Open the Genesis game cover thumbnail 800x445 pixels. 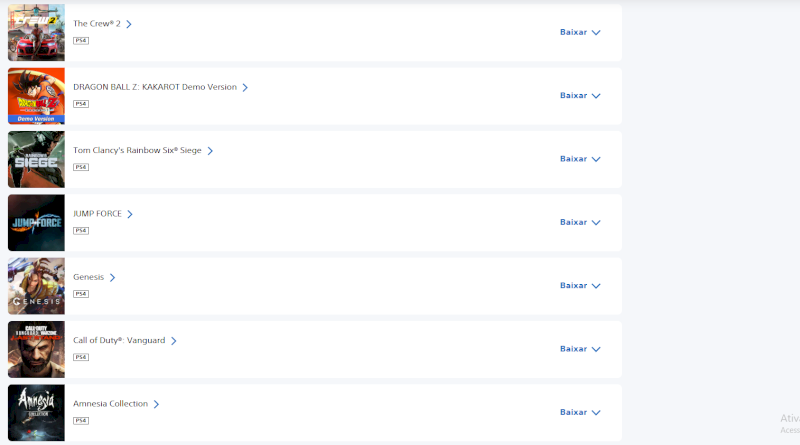36,286
